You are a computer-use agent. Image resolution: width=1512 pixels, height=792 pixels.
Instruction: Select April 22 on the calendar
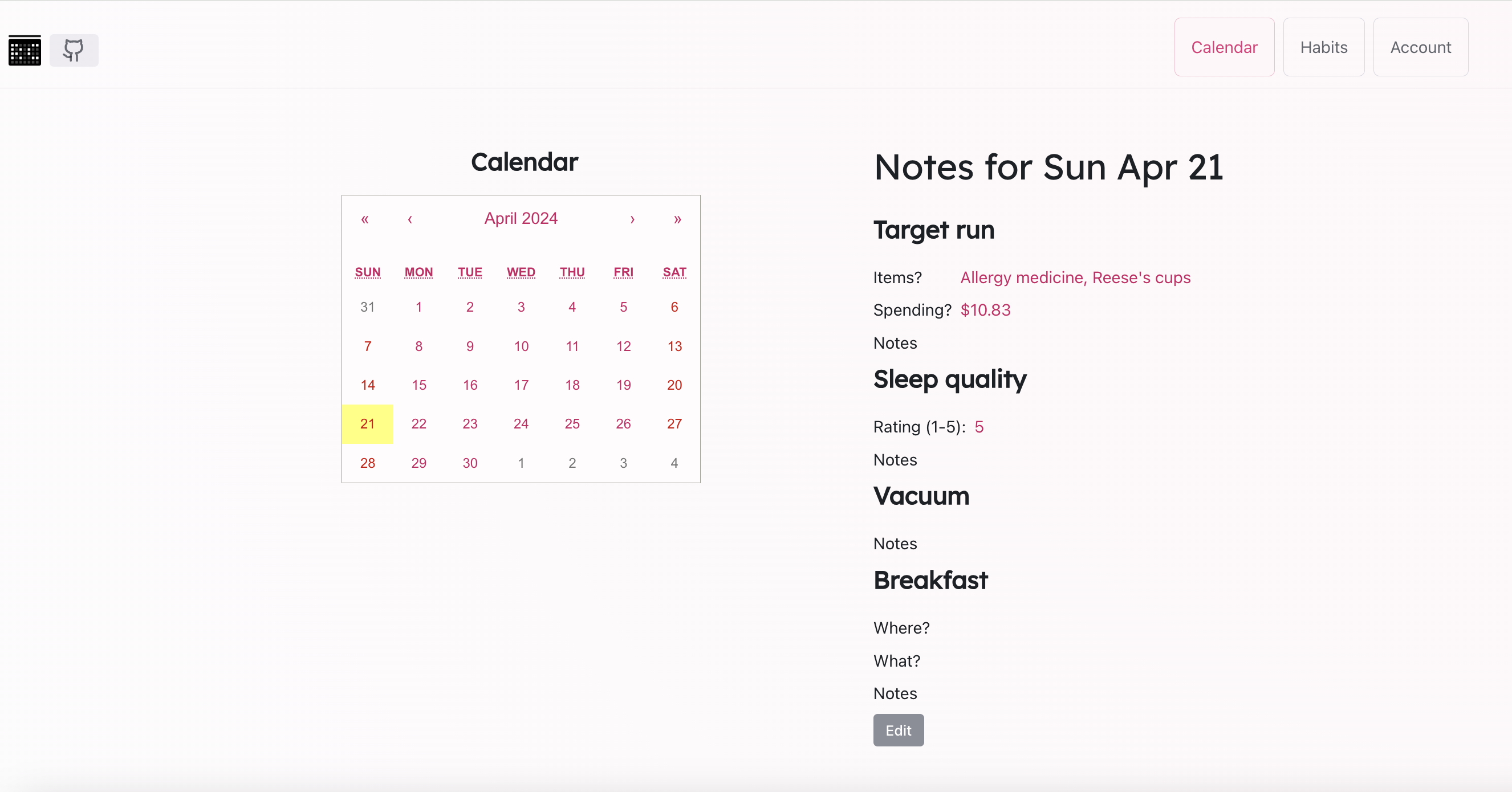tap(418, 423)
